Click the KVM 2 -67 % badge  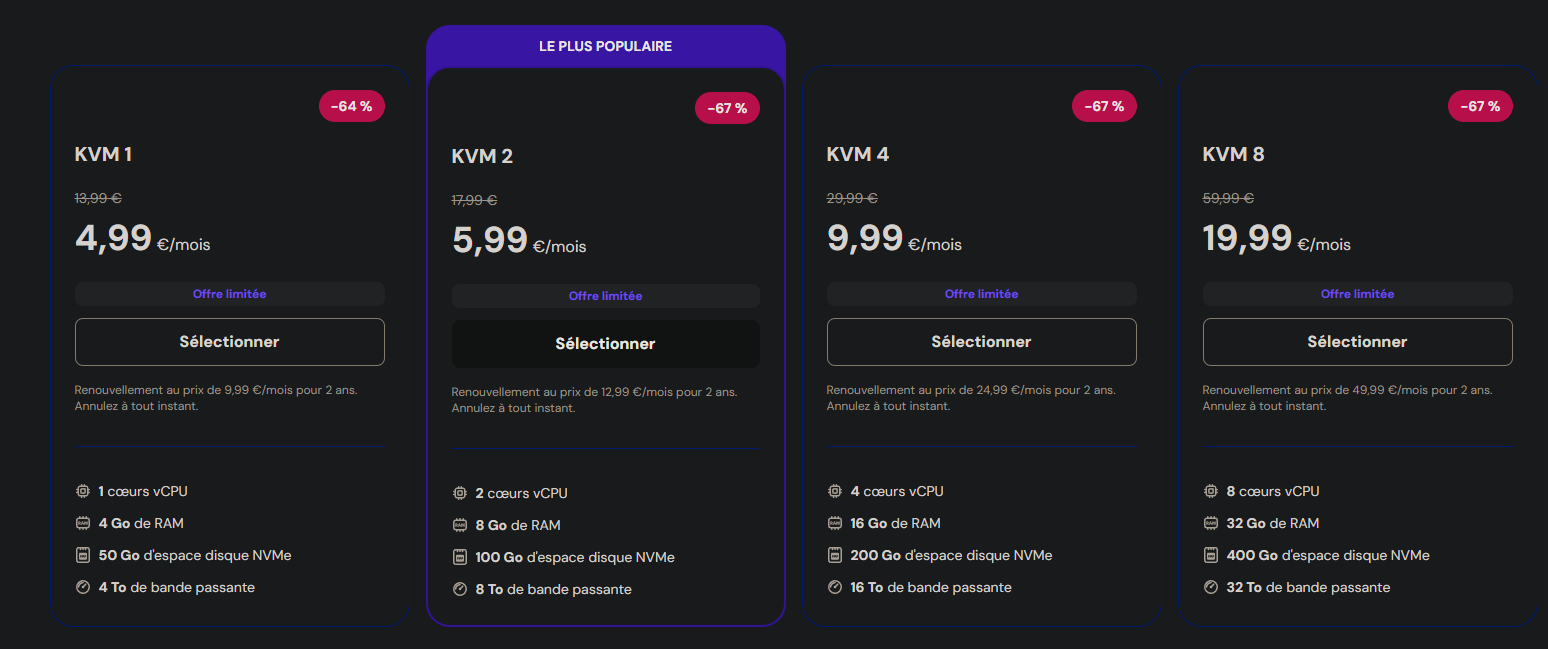coord(727,108)
